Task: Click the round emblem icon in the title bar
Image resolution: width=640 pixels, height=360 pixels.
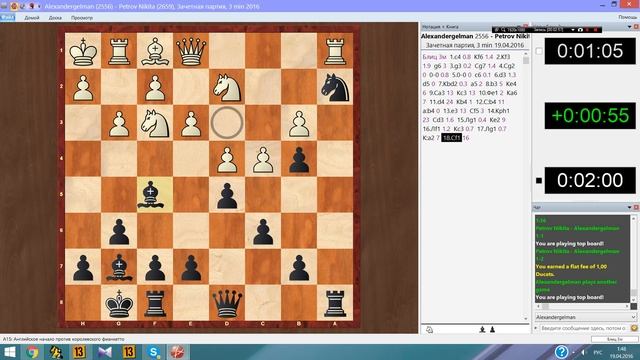Action: [x=14, y=6]
